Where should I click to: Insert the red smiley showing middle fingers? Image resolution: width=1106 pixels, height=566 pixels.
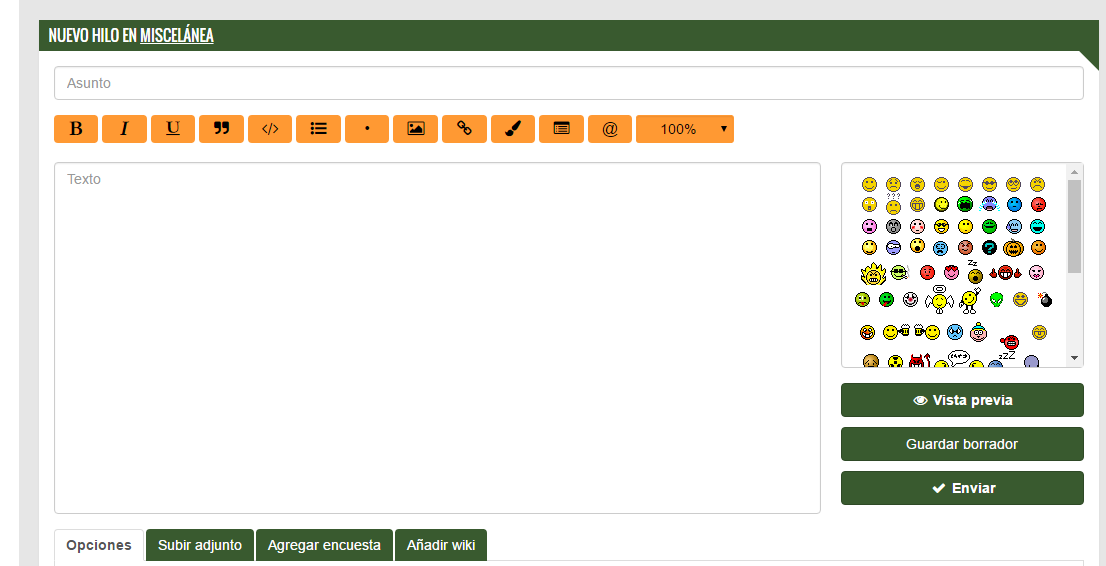(x=1005, y=272)
